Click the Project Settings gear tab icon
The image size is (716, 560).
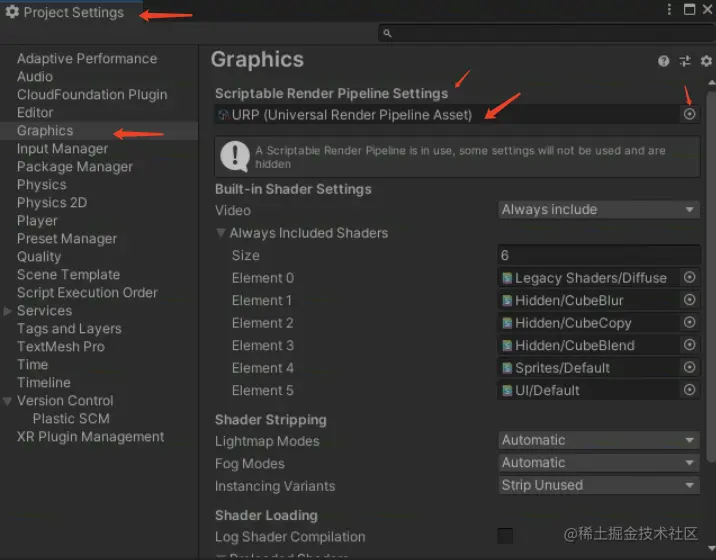pyautogui.click(x=12, y=12)
